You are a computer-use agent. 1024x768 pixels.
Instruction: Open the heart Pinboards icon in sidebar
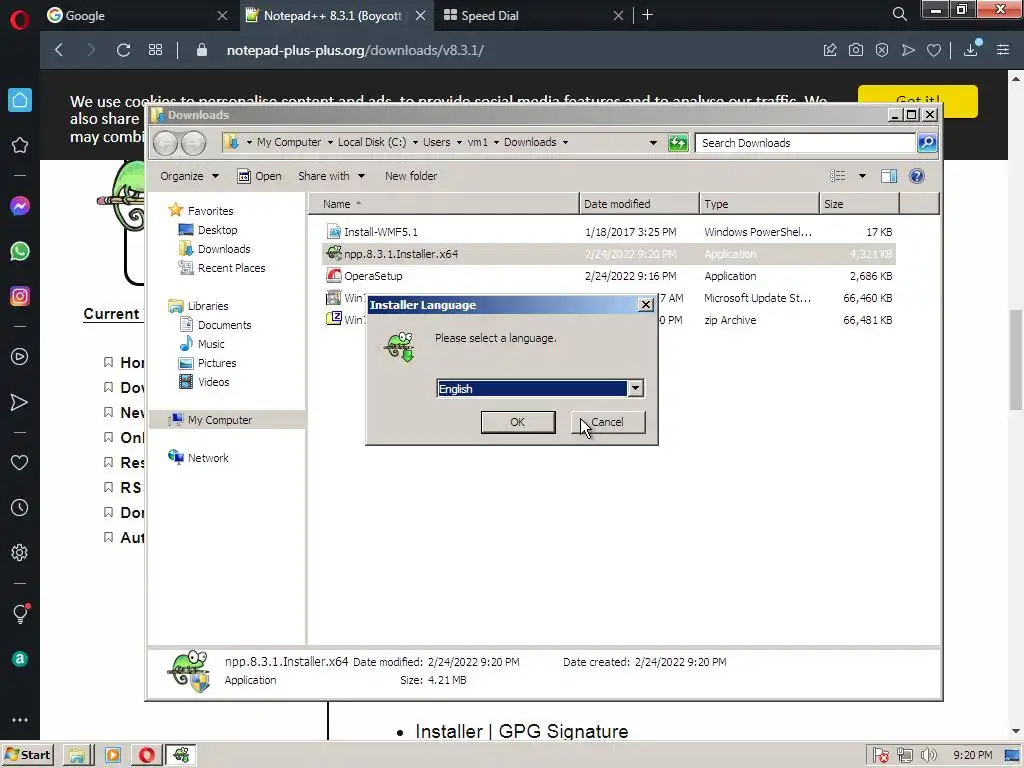(20, 462)
